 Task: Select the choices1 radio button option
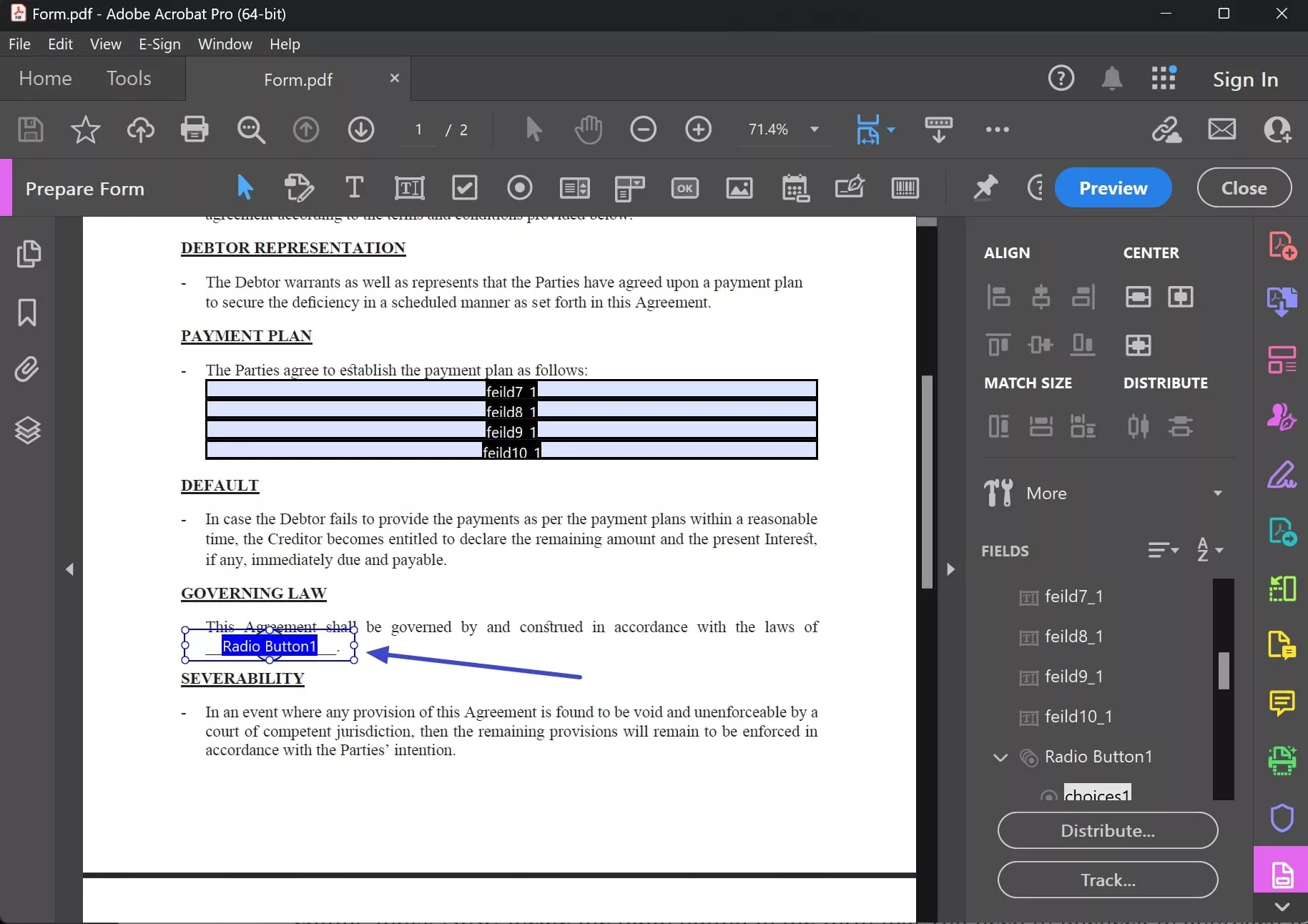(1096, 794)
